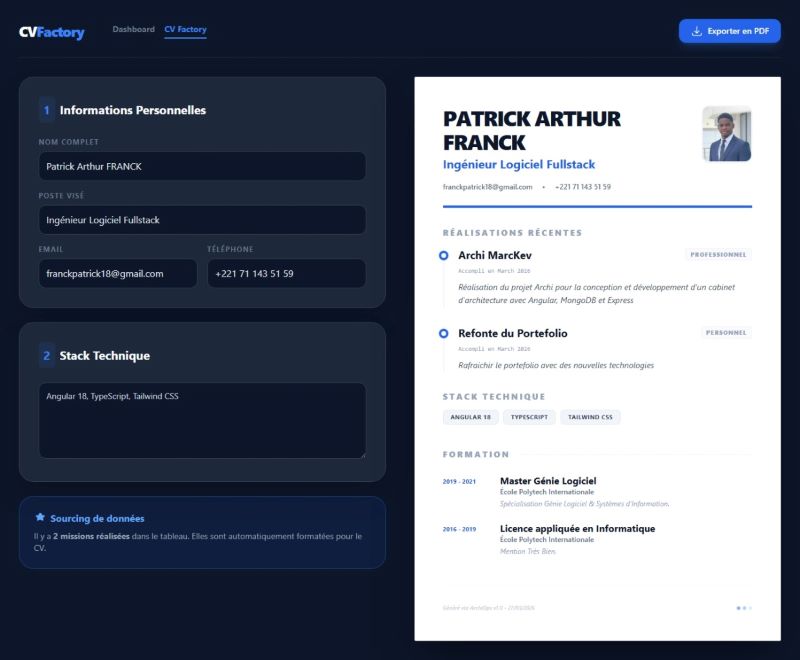Click the textarea resize handle corner
800x660 pixels.
(x=363, y=455)
